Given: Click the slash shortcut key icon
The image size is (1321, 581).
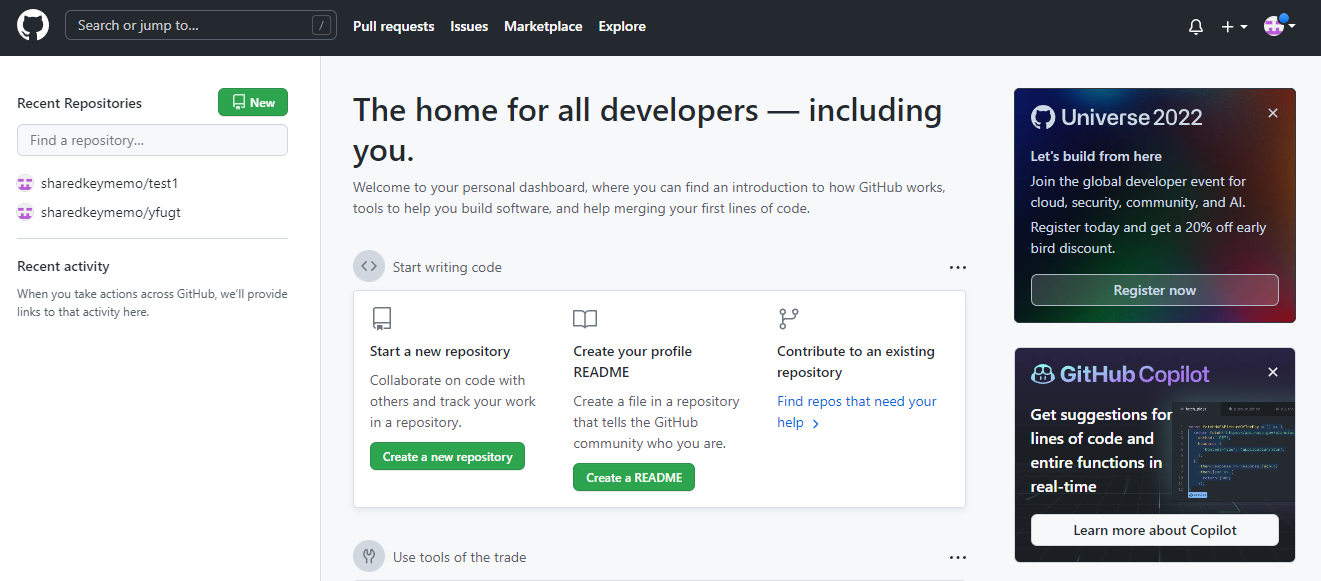Looking at the screenshot, I should pyautogui.click(x=321, y=26).
